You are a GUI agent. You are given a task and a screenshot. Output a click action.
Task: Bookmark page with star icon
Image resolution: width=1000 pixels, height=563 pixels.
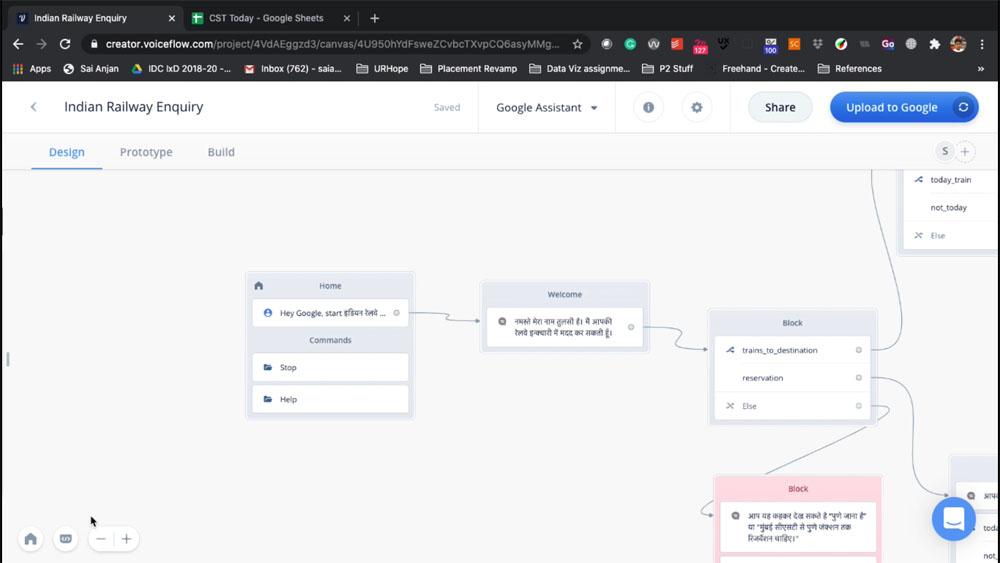pos(577,44)
